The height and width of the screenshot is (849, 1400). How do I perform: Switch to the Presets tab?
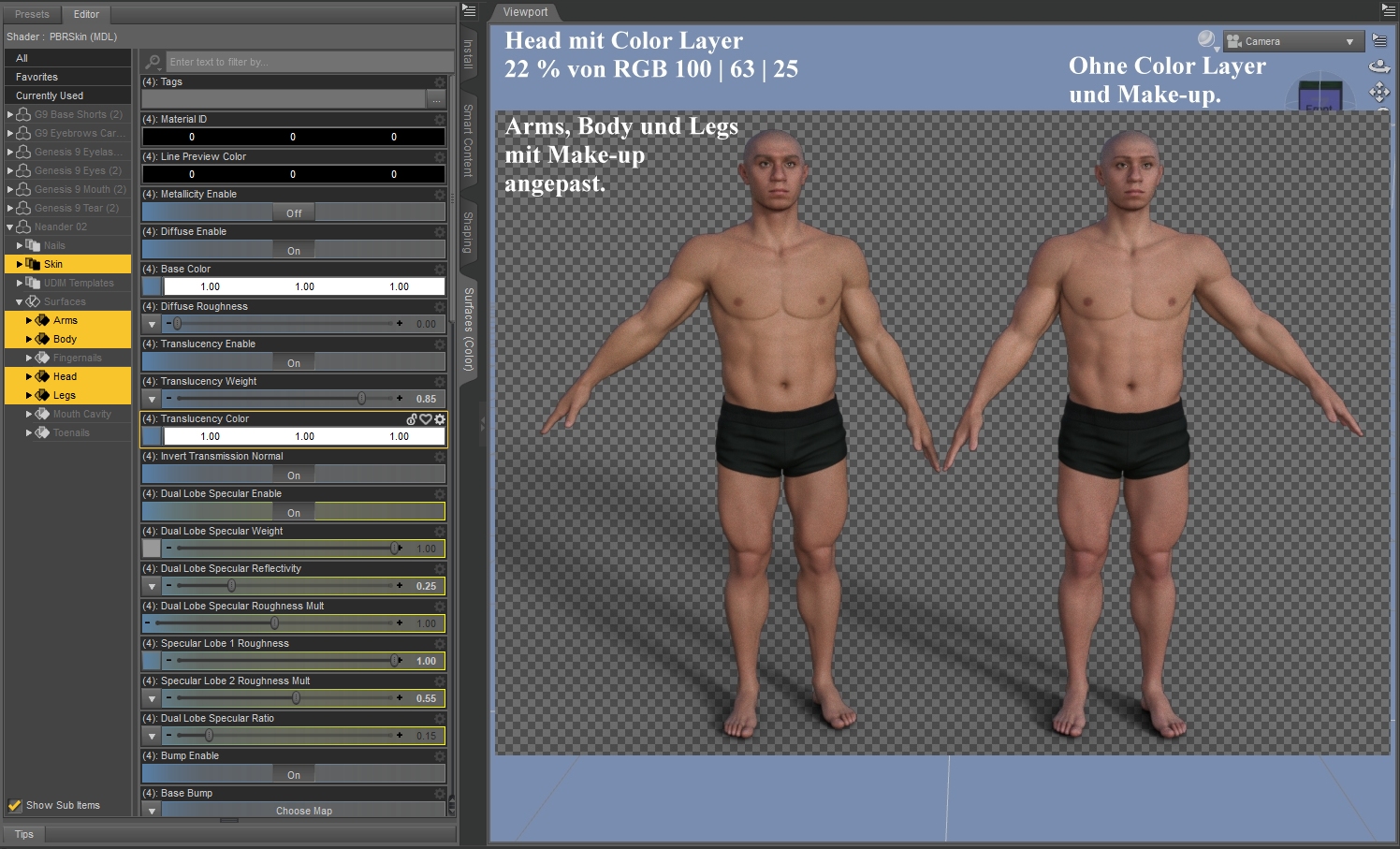(x=32, y=14)
